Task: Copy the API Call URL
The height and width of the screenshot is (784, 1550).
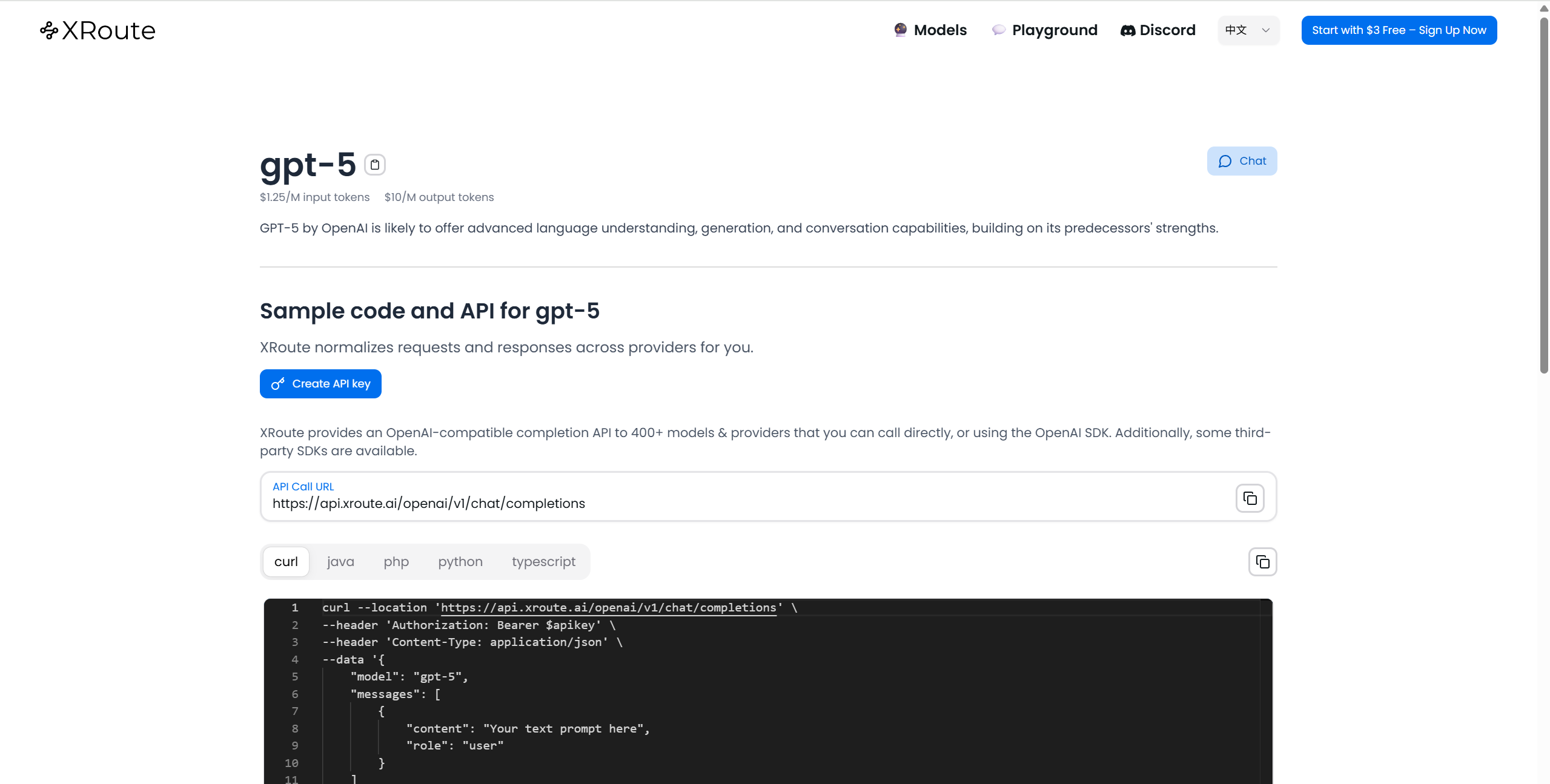Action: (1250, 498)
